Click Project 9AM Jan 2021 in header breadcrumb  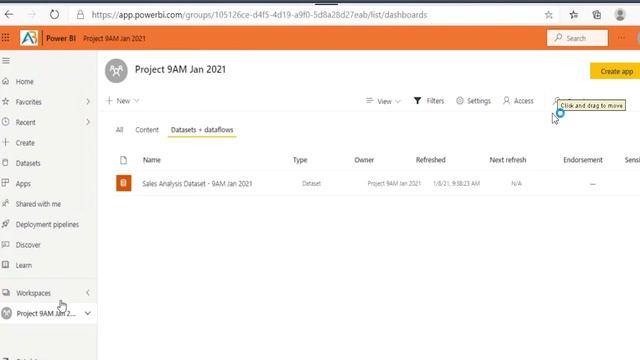pos(114,38)
